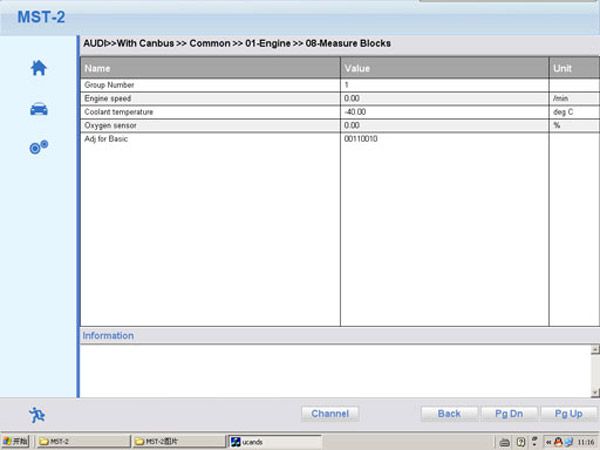Click the help question mark tray icon
The image size is (600, 450).
(x=521, y=441)
